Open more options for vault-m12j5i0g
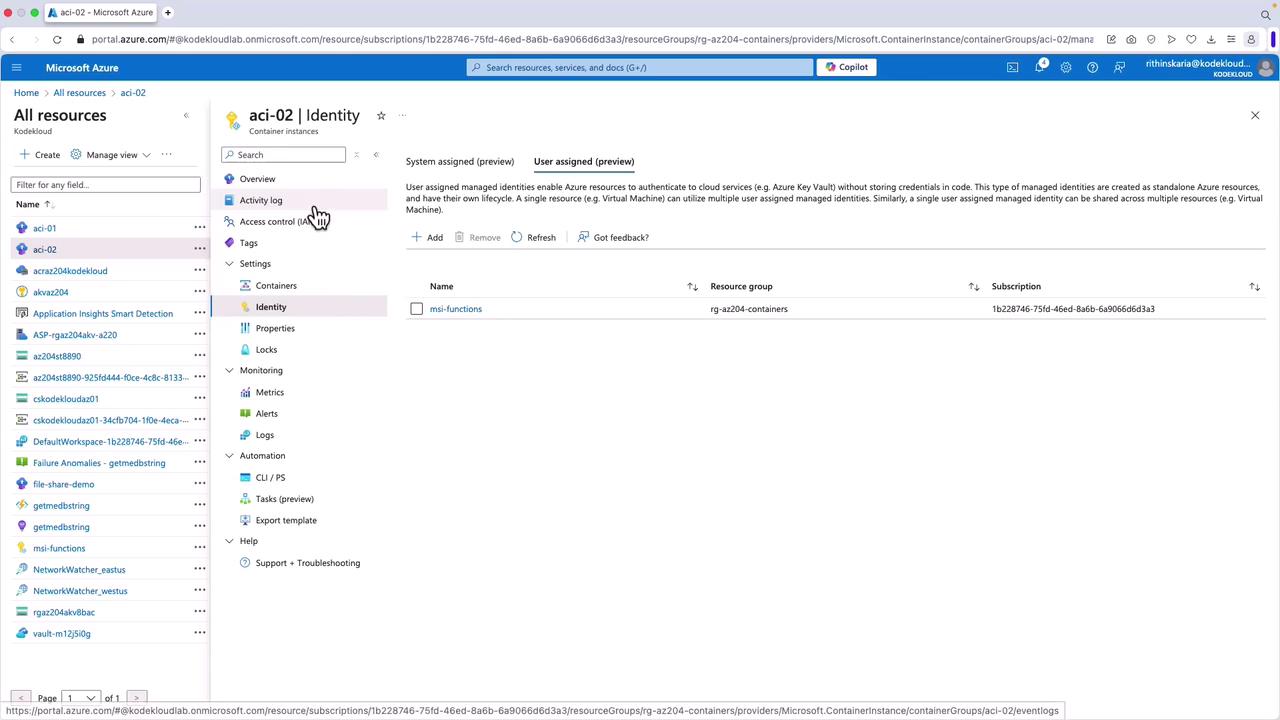This screenshot has width=1280, height=720. coord(200,633)
